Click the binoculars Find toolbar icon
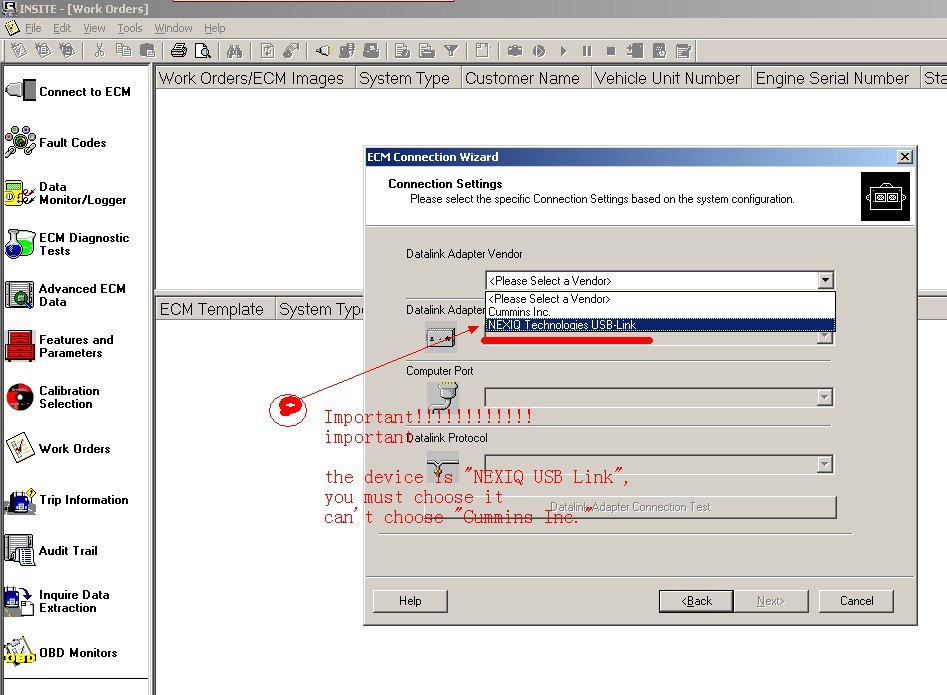This screenshot has height=695, width=947. click(x=235, y=50)
